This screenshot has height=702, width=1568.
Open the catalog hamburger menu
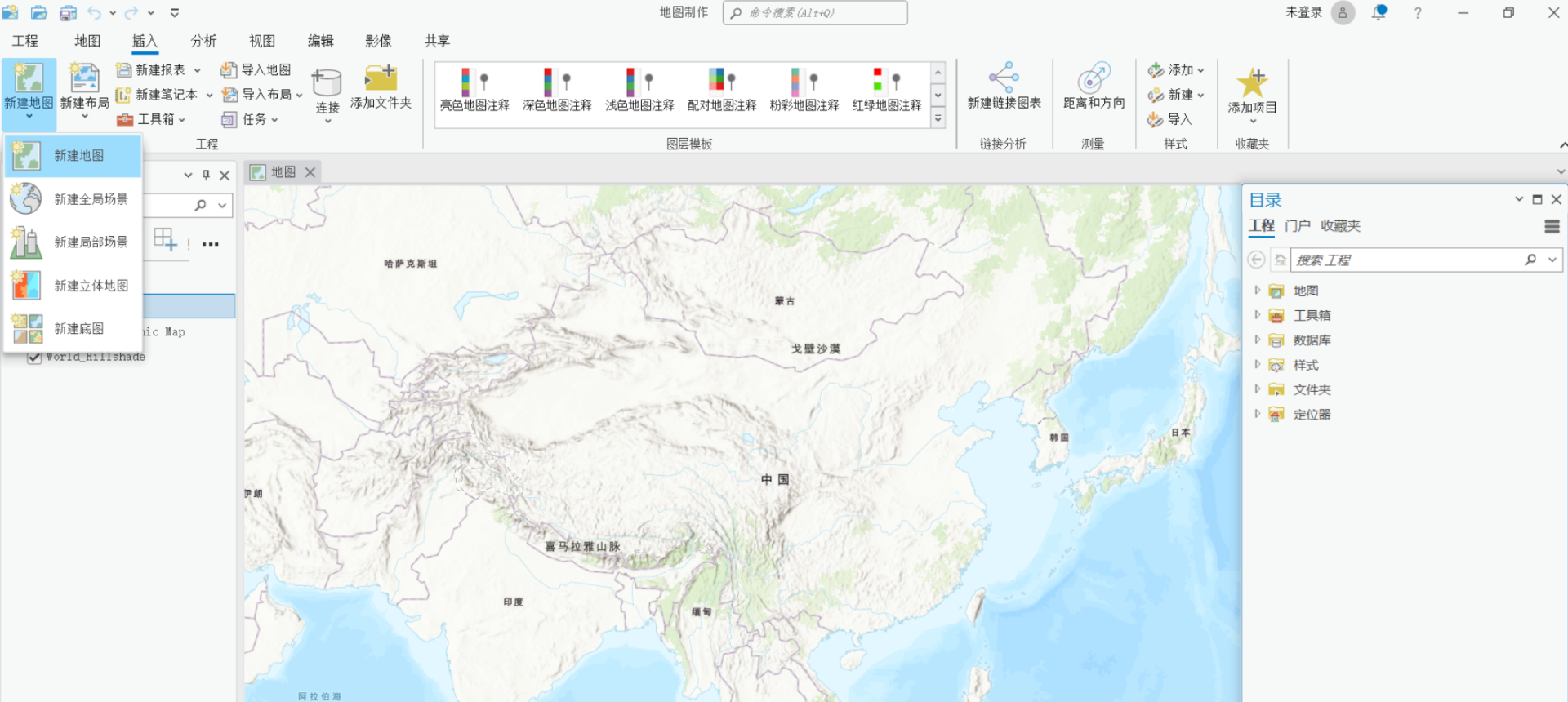pyautogui.click(x=1552, y=226)
